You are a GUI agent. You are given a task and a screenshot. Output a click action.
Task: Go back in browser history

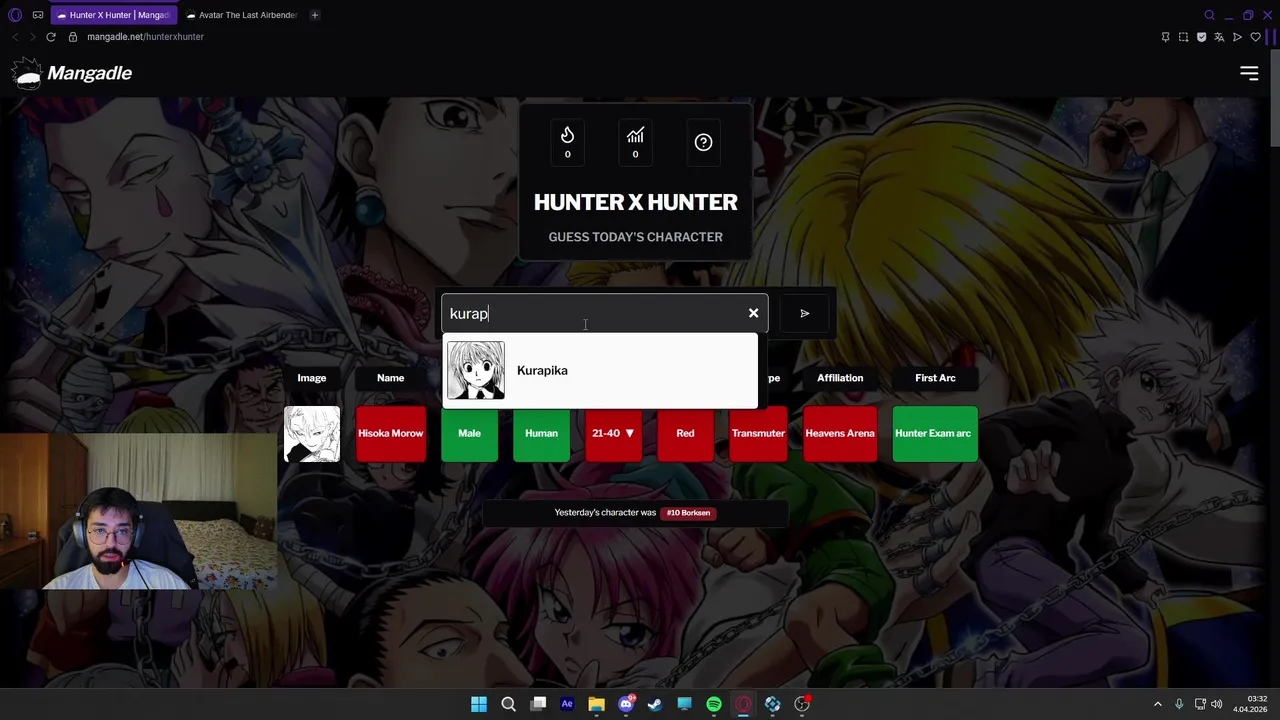(x=15, y=37)
